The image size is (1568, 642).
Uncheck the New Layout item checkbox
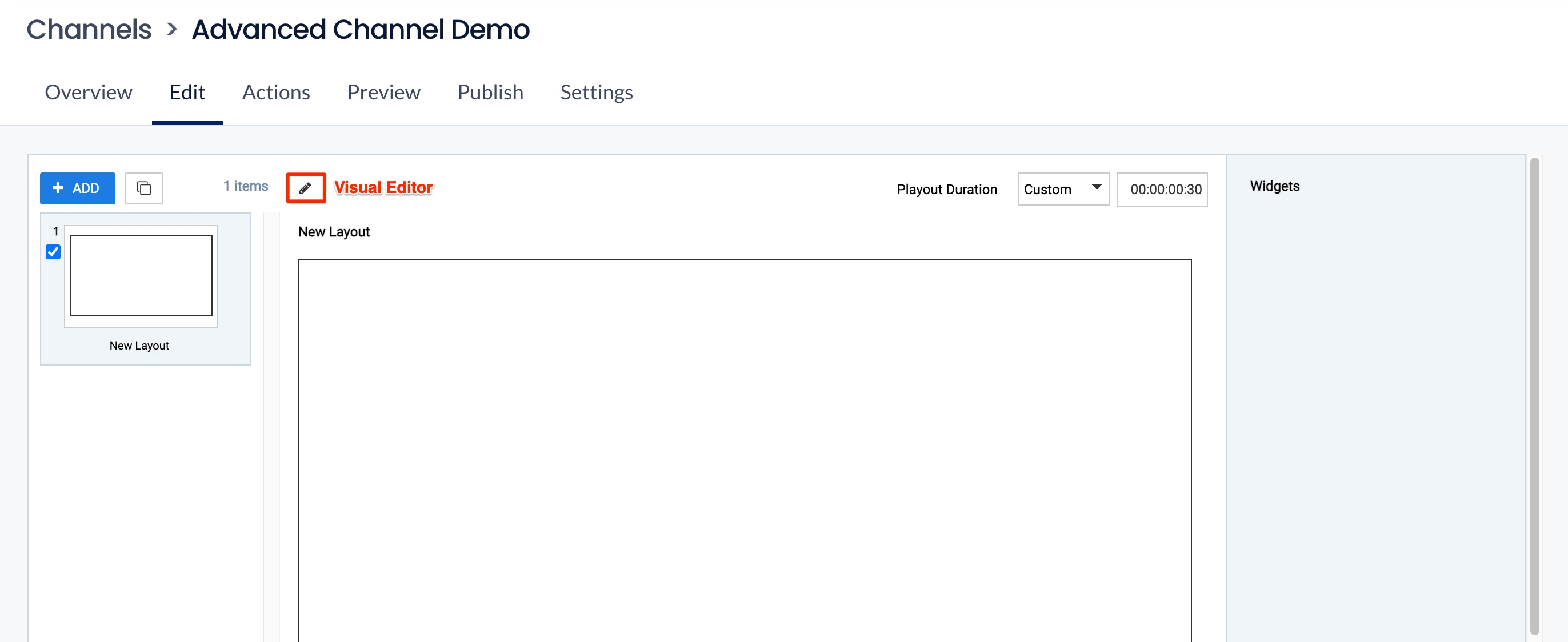(53, 252)
